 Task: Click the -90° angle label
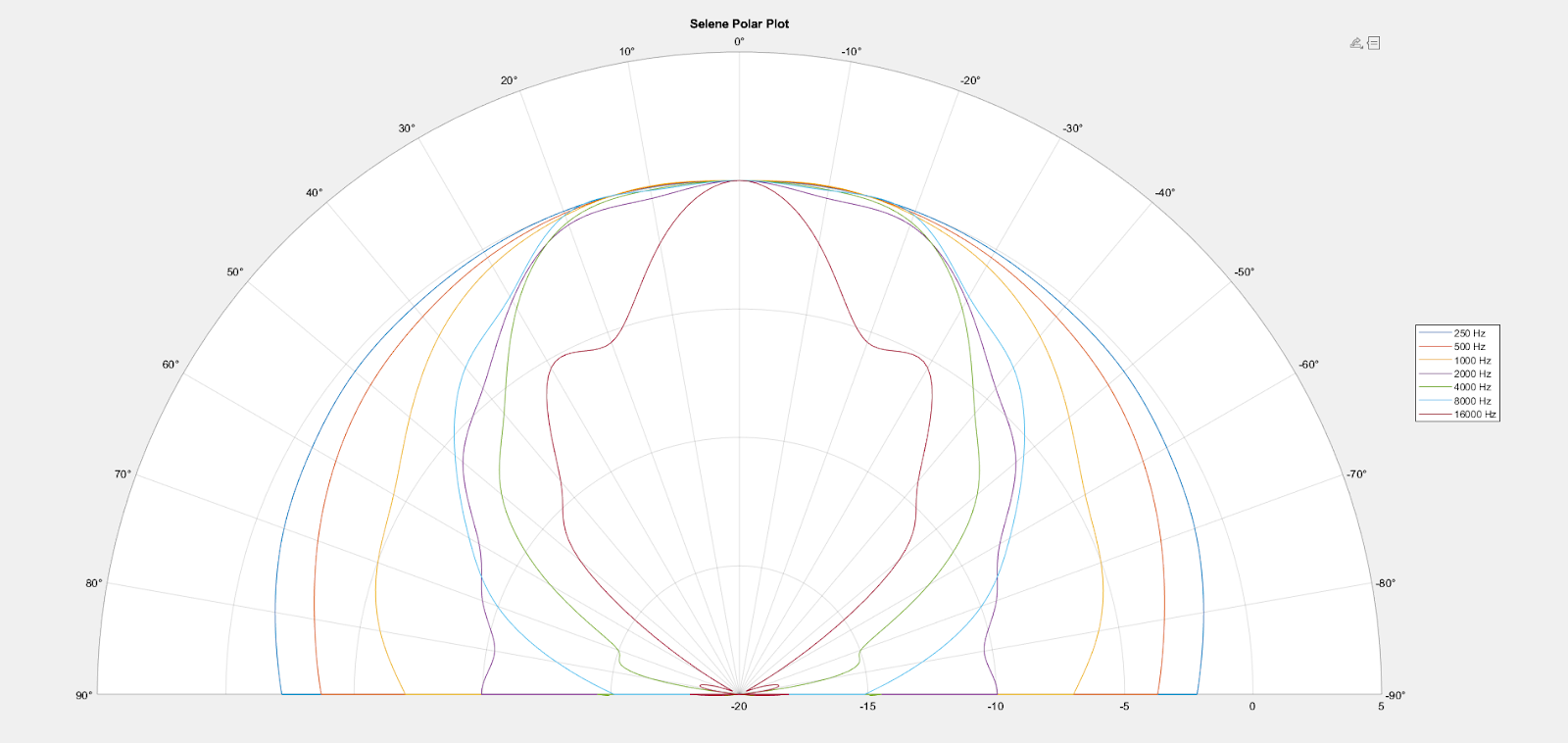pos(1396,695)
